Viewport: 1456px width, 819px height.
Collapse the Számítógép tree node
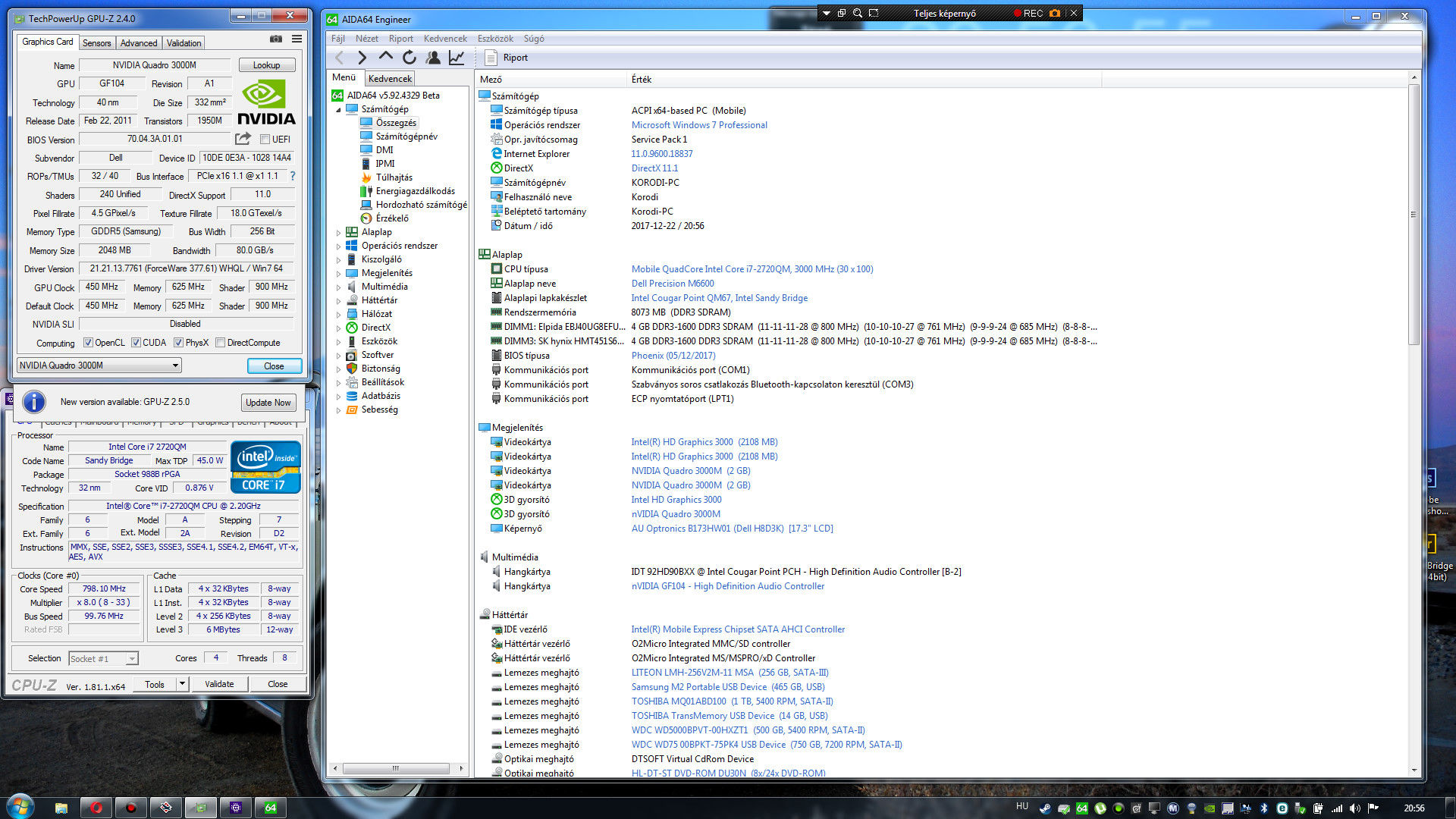coord(339,110)
